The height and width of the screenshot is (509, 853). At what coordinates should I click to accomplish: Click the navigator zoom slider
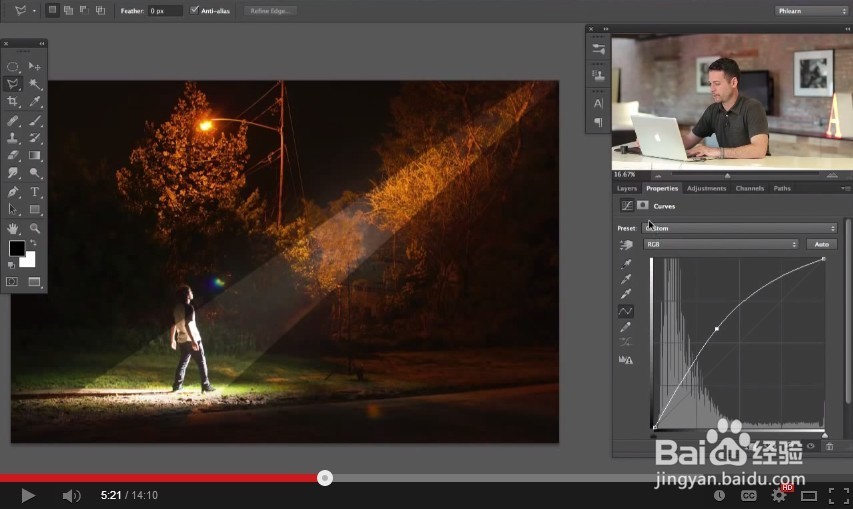pyautogui.click(x=728, y=175)
